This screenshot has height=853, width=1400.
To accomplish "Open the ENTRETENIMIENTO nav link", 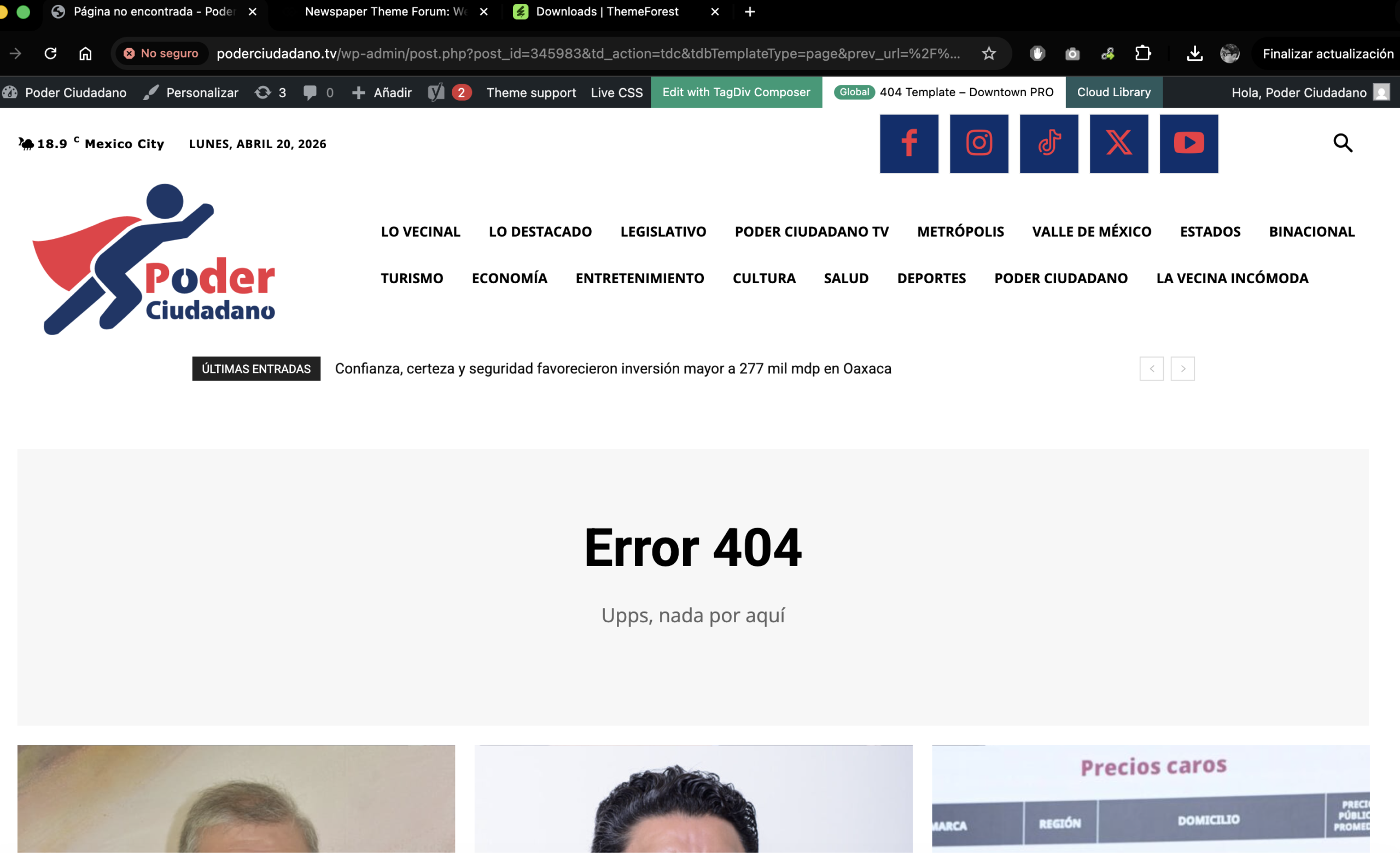I will 640,278.
